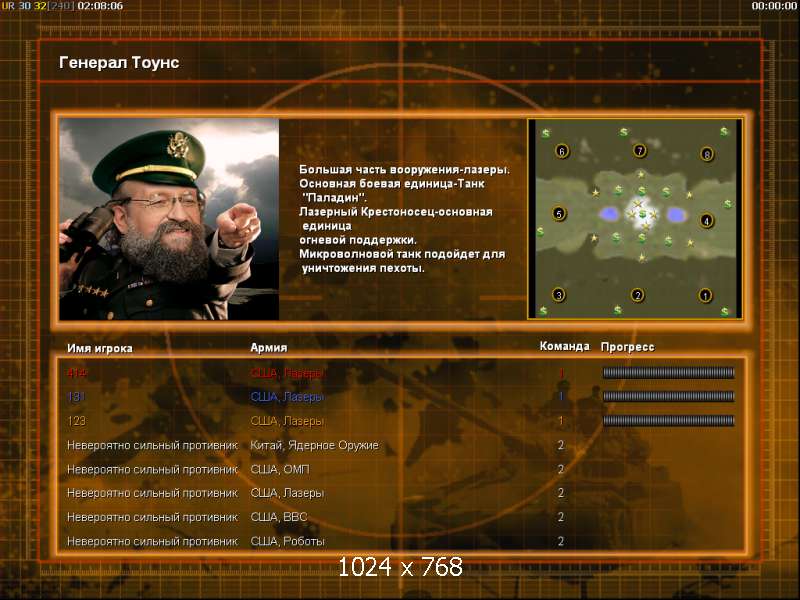Click the 00:00:00 timer readout
800x600 pixels.
(x=774, y=6)
